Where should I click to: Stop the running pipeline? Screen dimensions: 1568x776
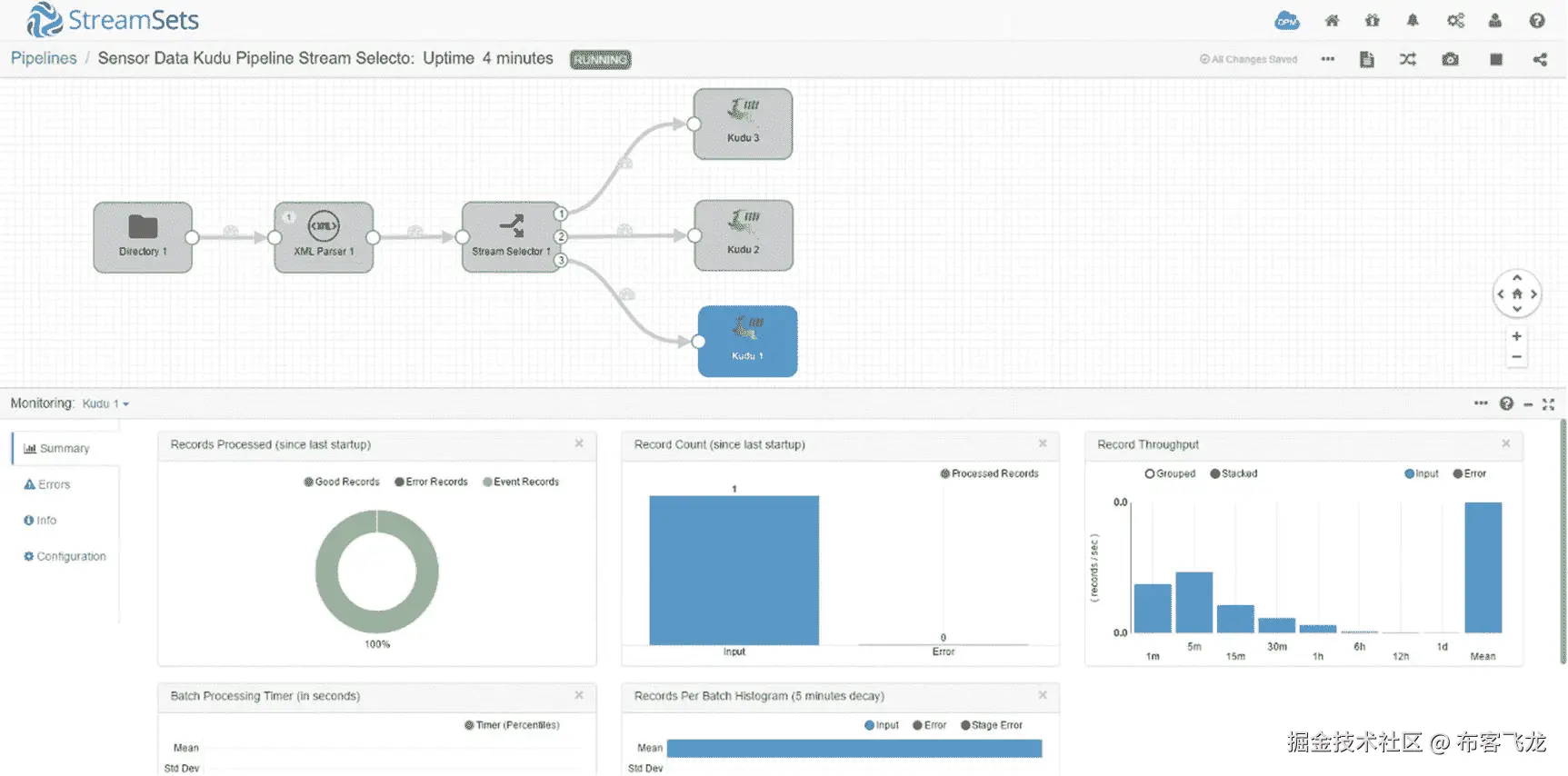1496,59
